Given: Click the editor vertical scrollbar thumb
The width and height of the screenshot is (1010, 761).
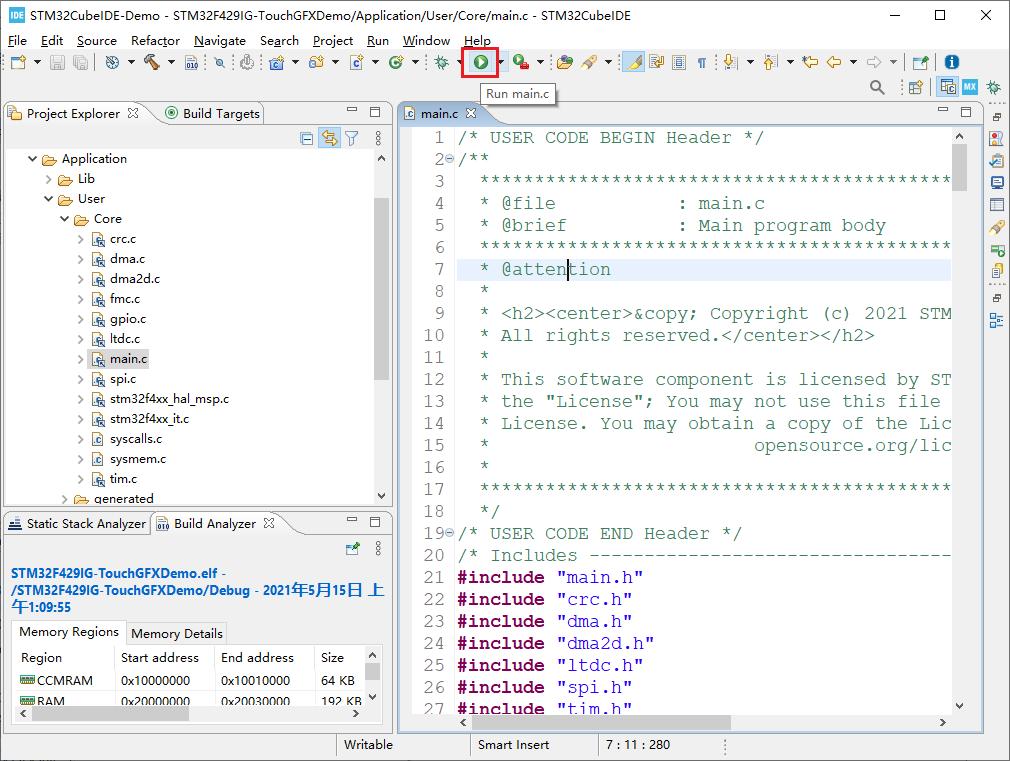Looking at the screenshot, I should (959, 167).
